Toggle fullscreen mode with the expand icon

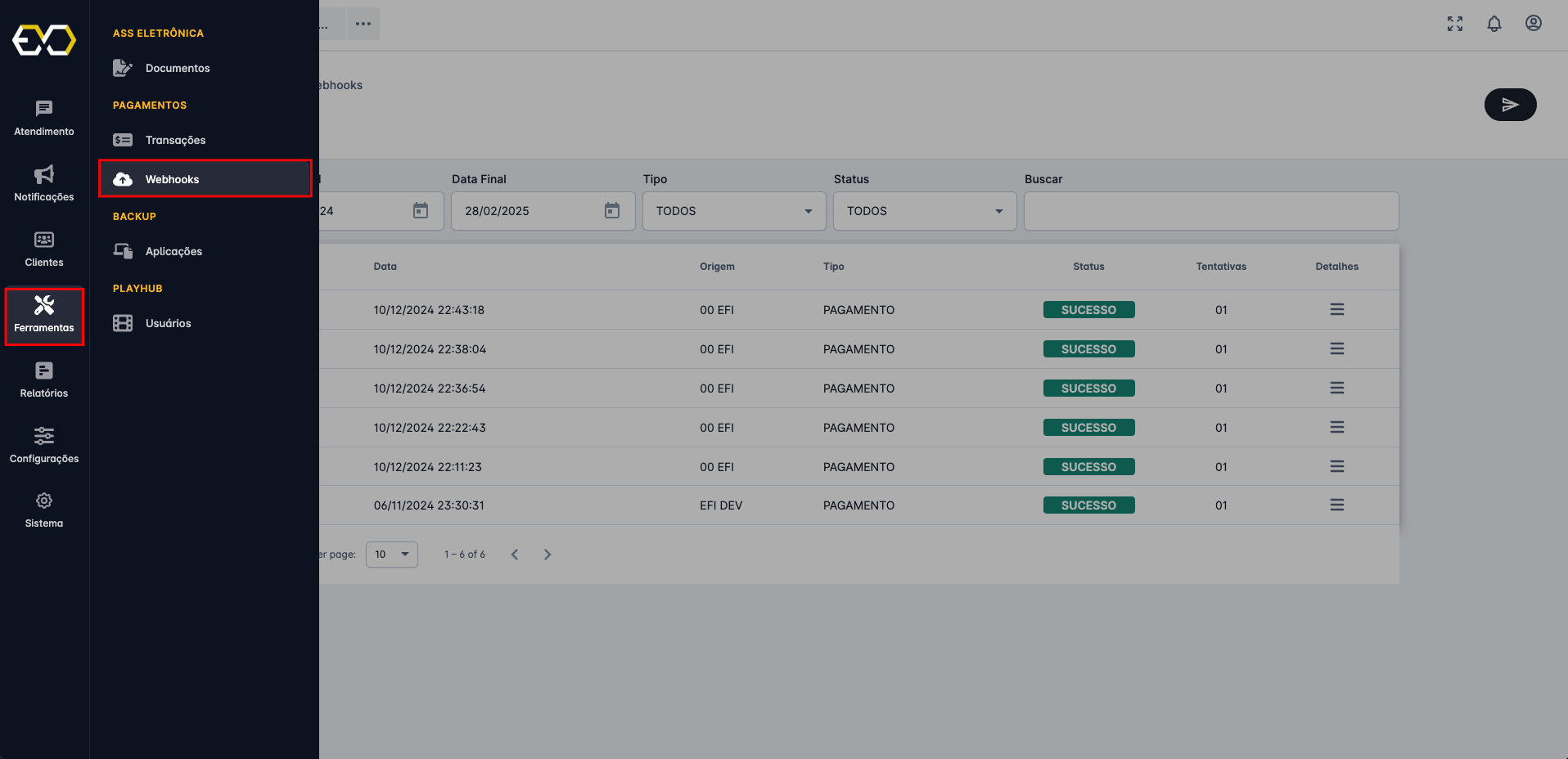click(1455, 24)
